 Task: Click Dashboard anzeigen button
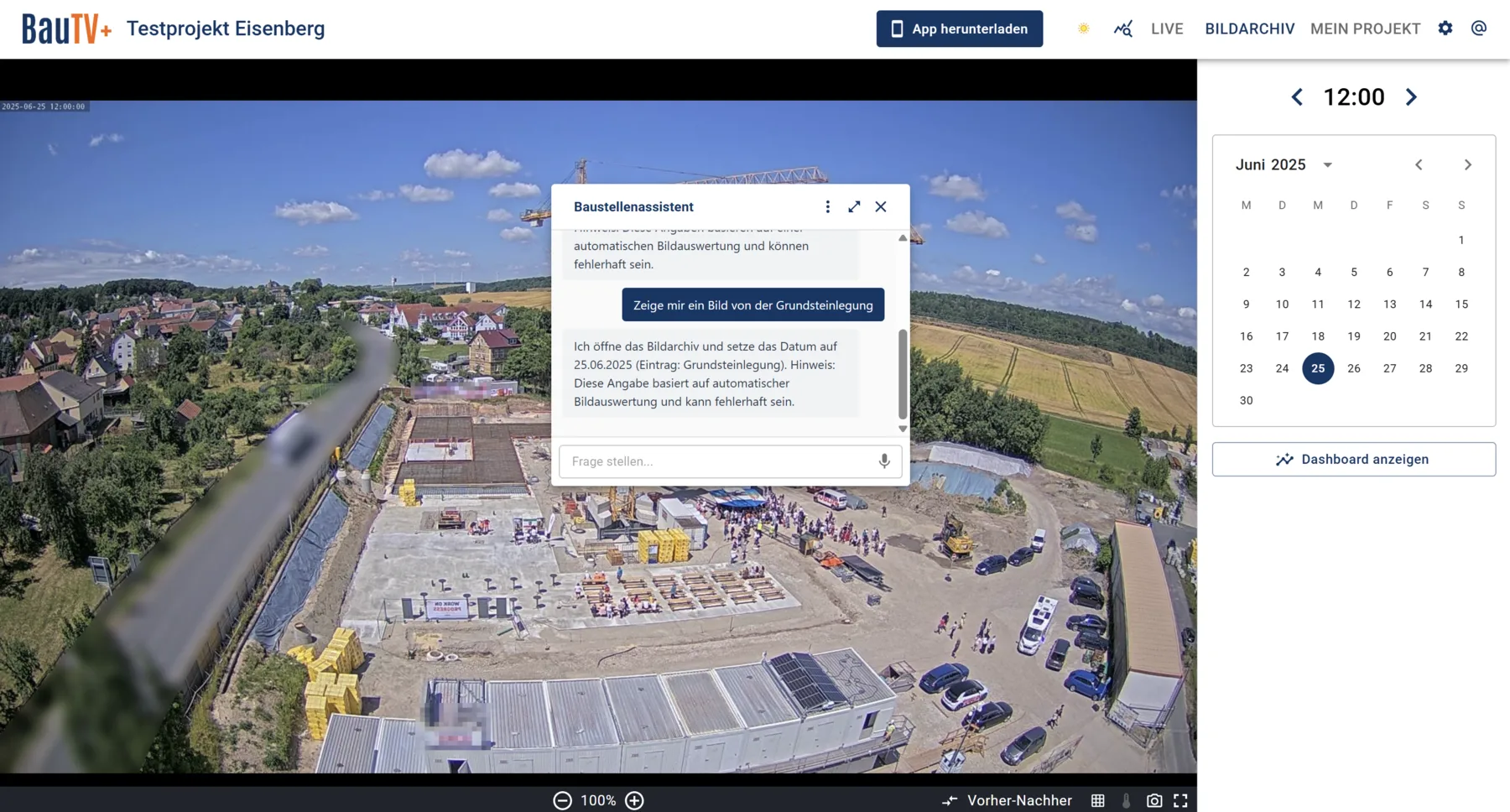click(x=1353, y=459)
